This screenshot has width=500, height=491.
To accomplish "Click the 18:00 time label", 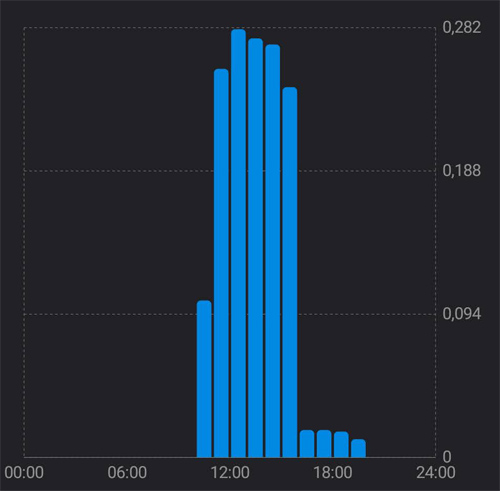I will [333, 473].
